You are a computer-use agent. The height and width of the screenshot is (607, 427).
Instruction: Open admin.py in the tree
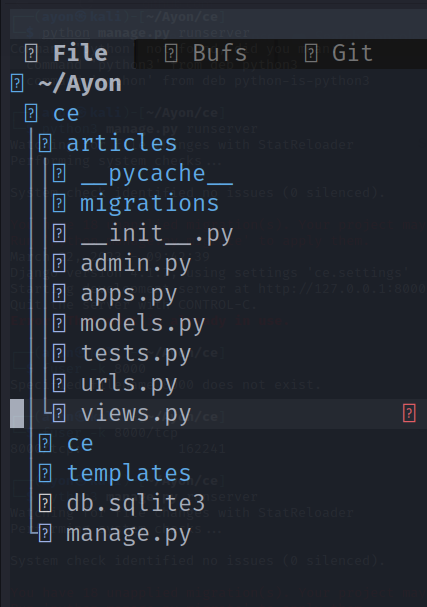click(136, 264)
